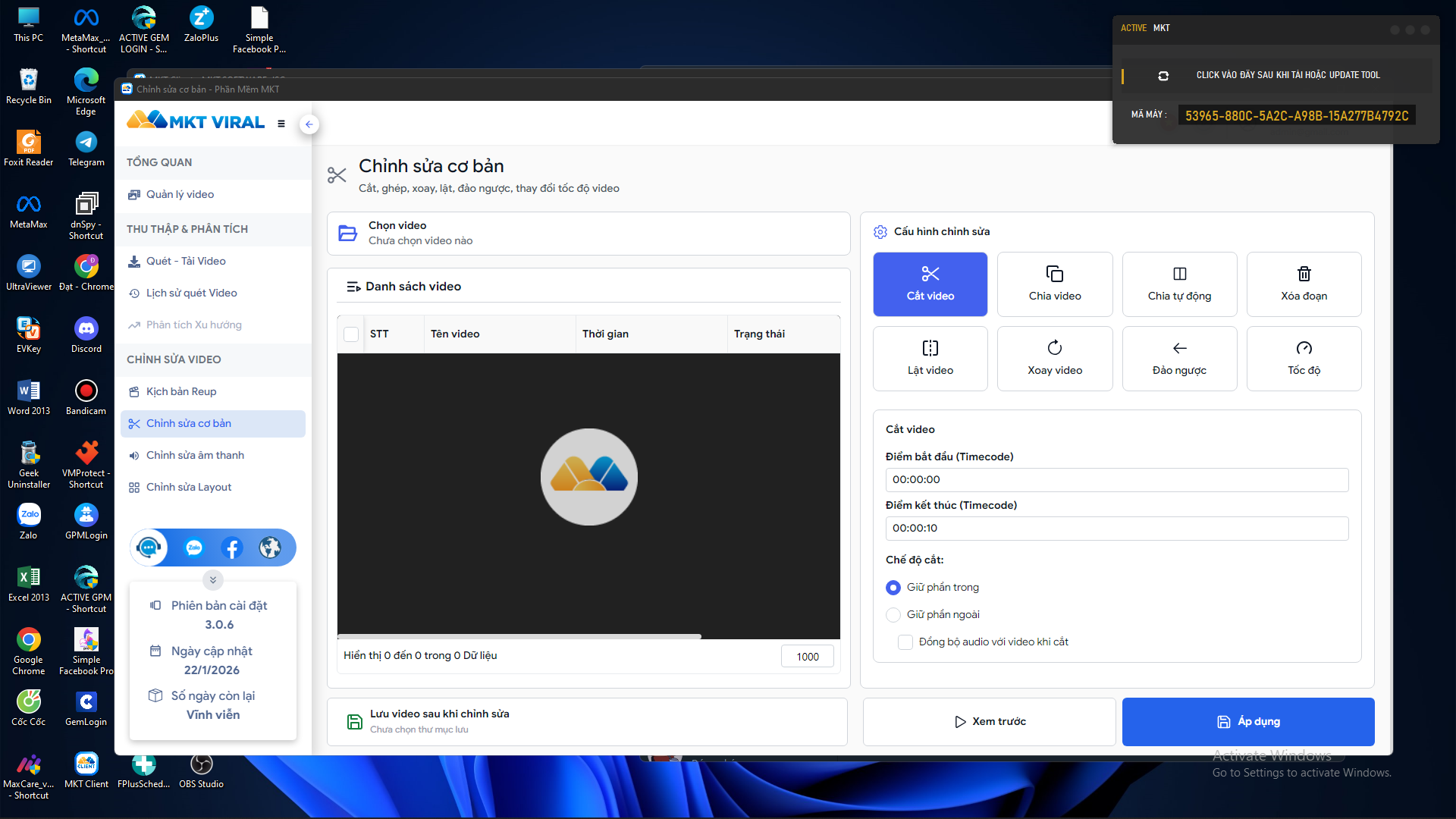
Task: Click the Áp dụng apply button
Action: [x=1248, y=722]
